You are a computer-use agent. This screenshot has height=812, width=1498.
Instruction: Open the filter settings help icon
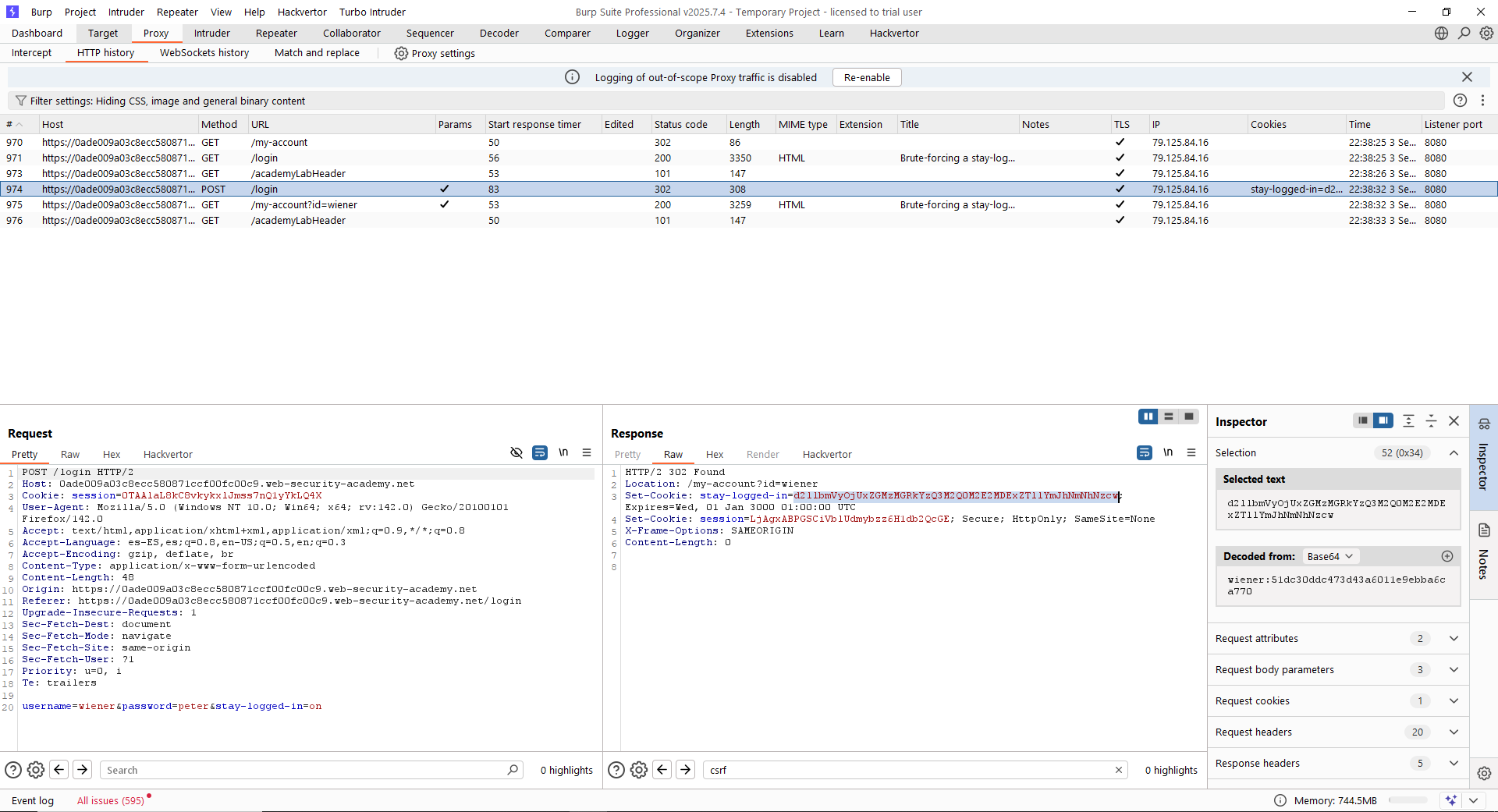click(1460, 101)
